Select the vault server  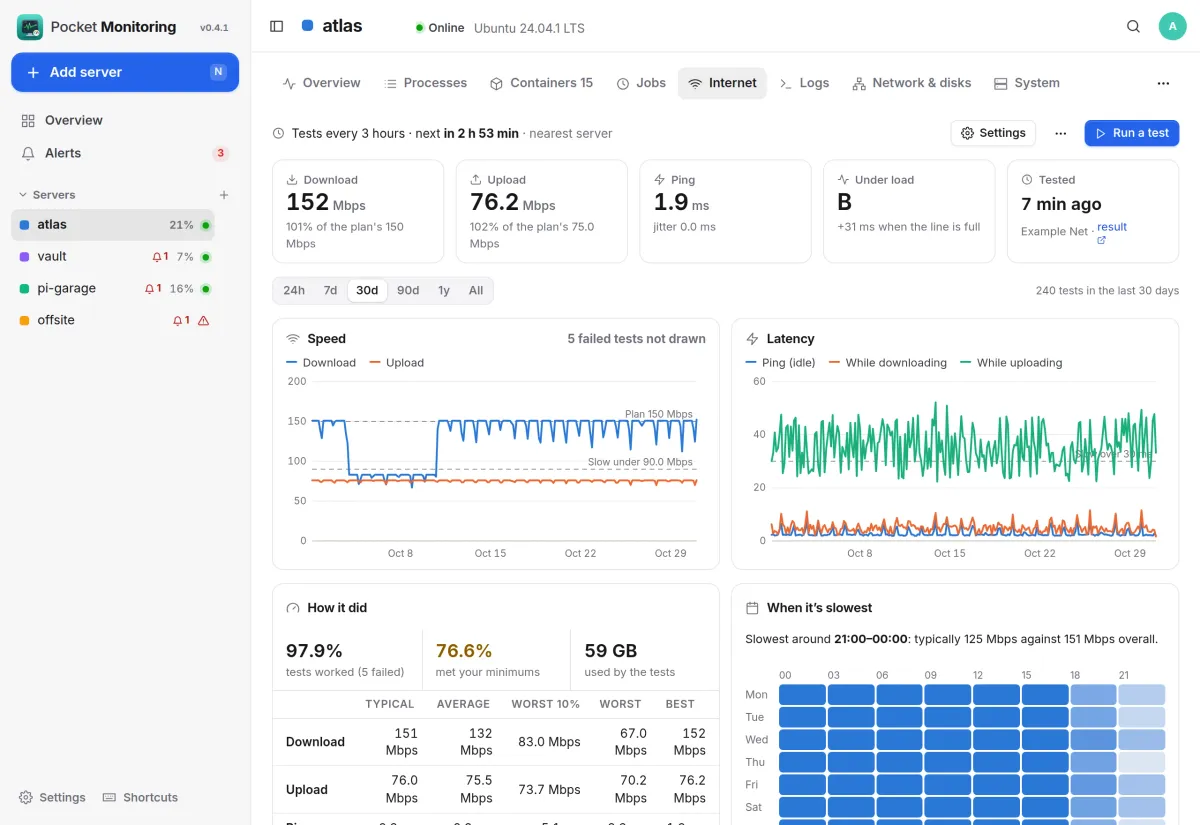click(x=113, y=257)
